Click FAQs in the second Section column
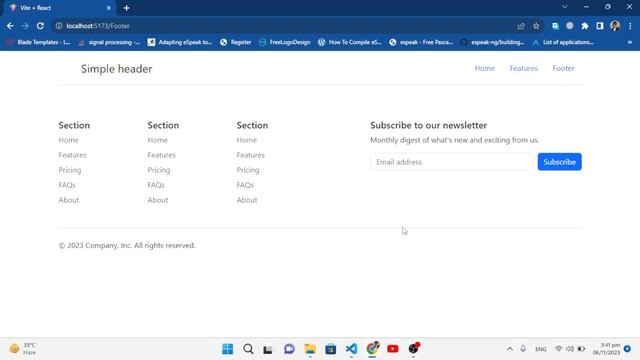 click(156, 185)
